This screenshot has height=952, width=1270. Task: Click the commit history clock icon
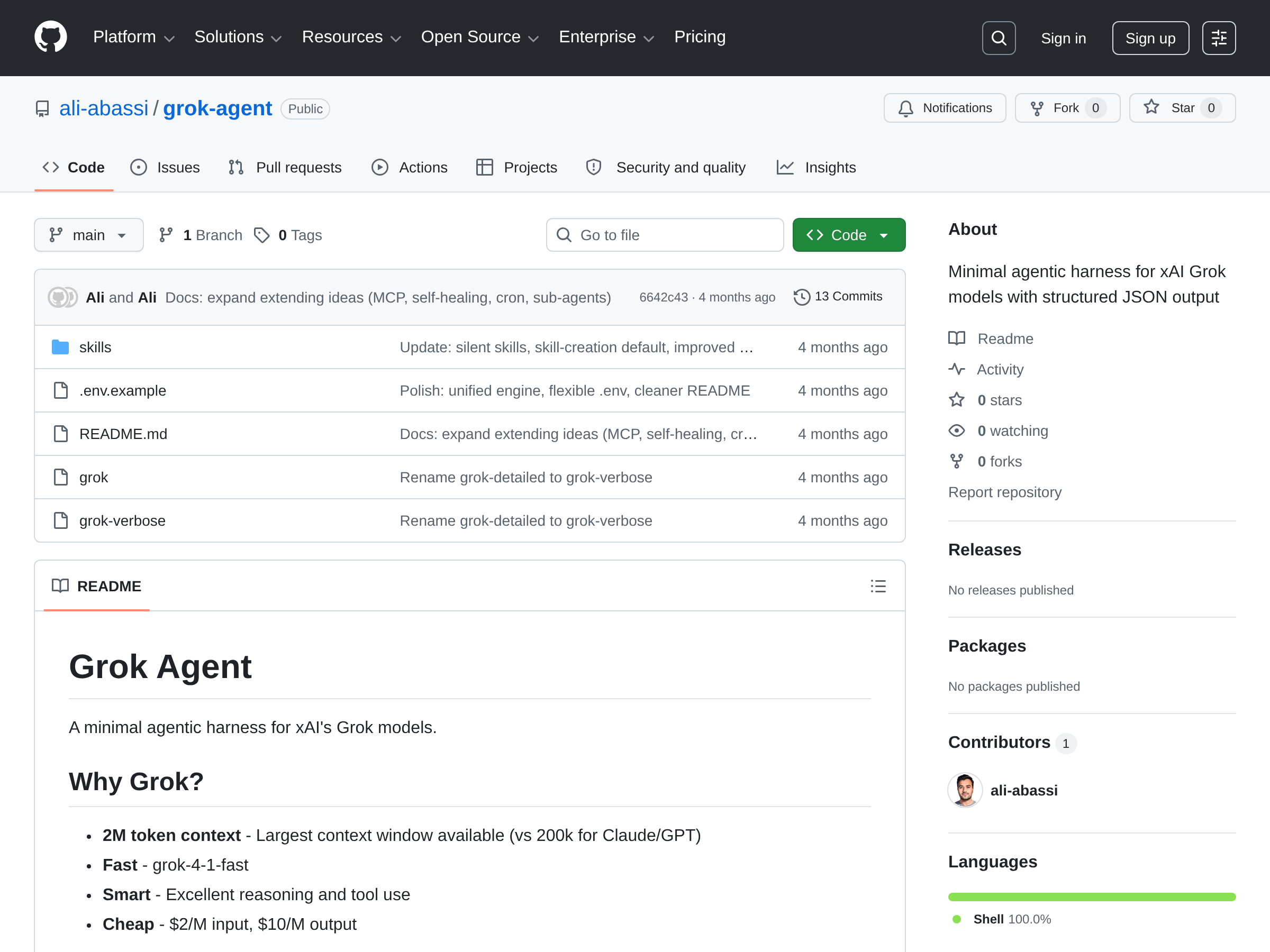coord(802,297)
